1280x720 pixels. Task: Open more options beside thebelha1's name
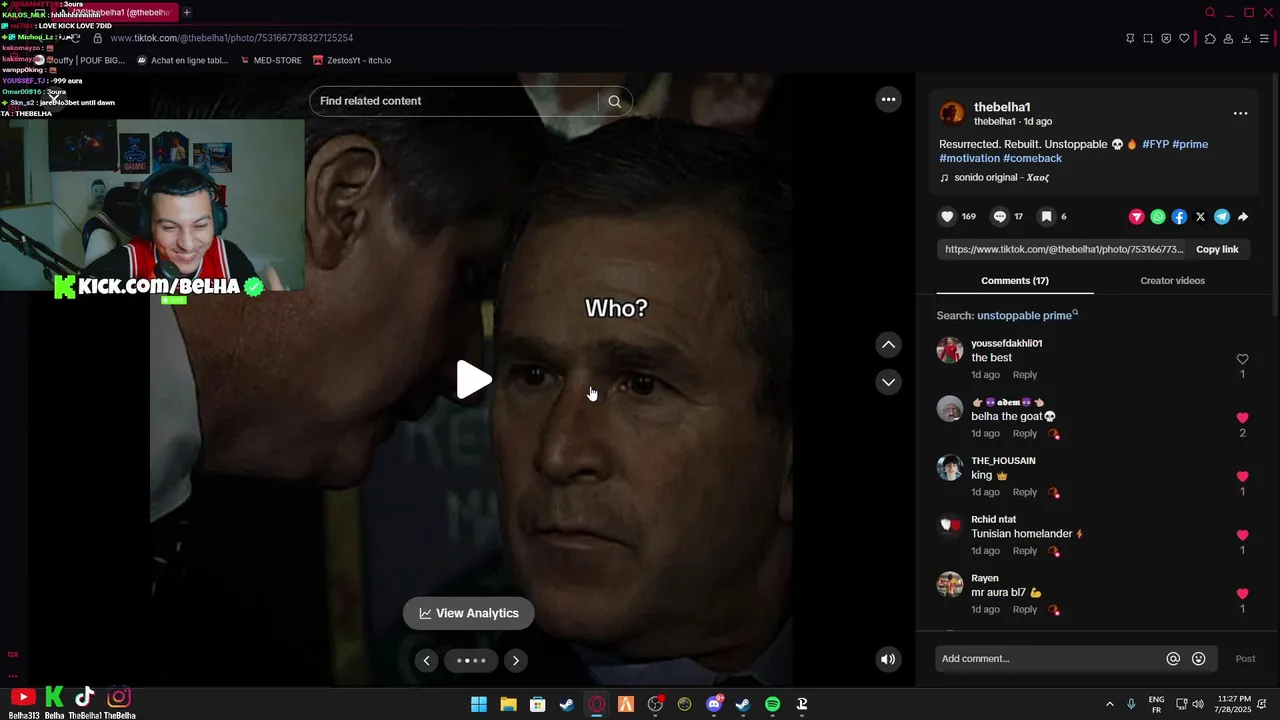pyautogui.click(x=1240, y=114)
